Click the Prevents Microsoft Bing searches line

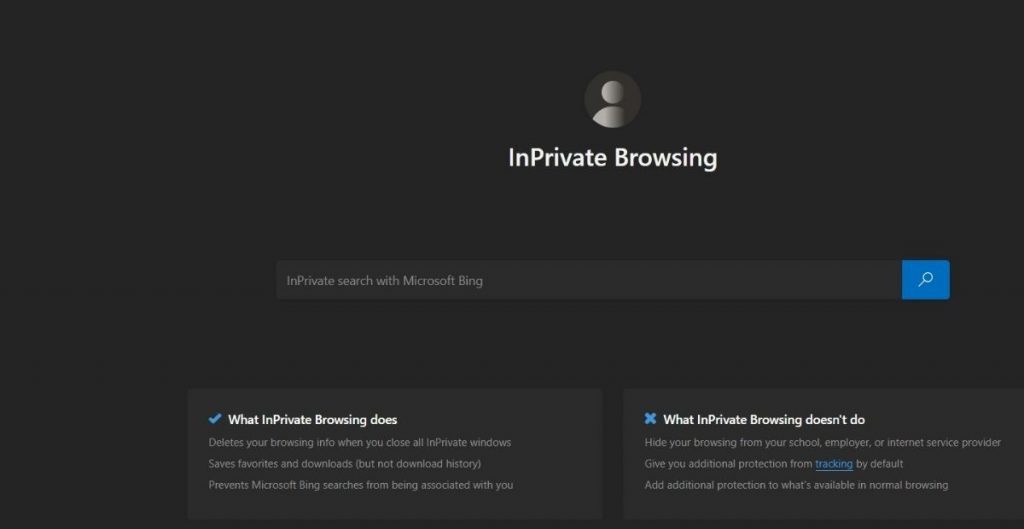click(x=360, y=485)
